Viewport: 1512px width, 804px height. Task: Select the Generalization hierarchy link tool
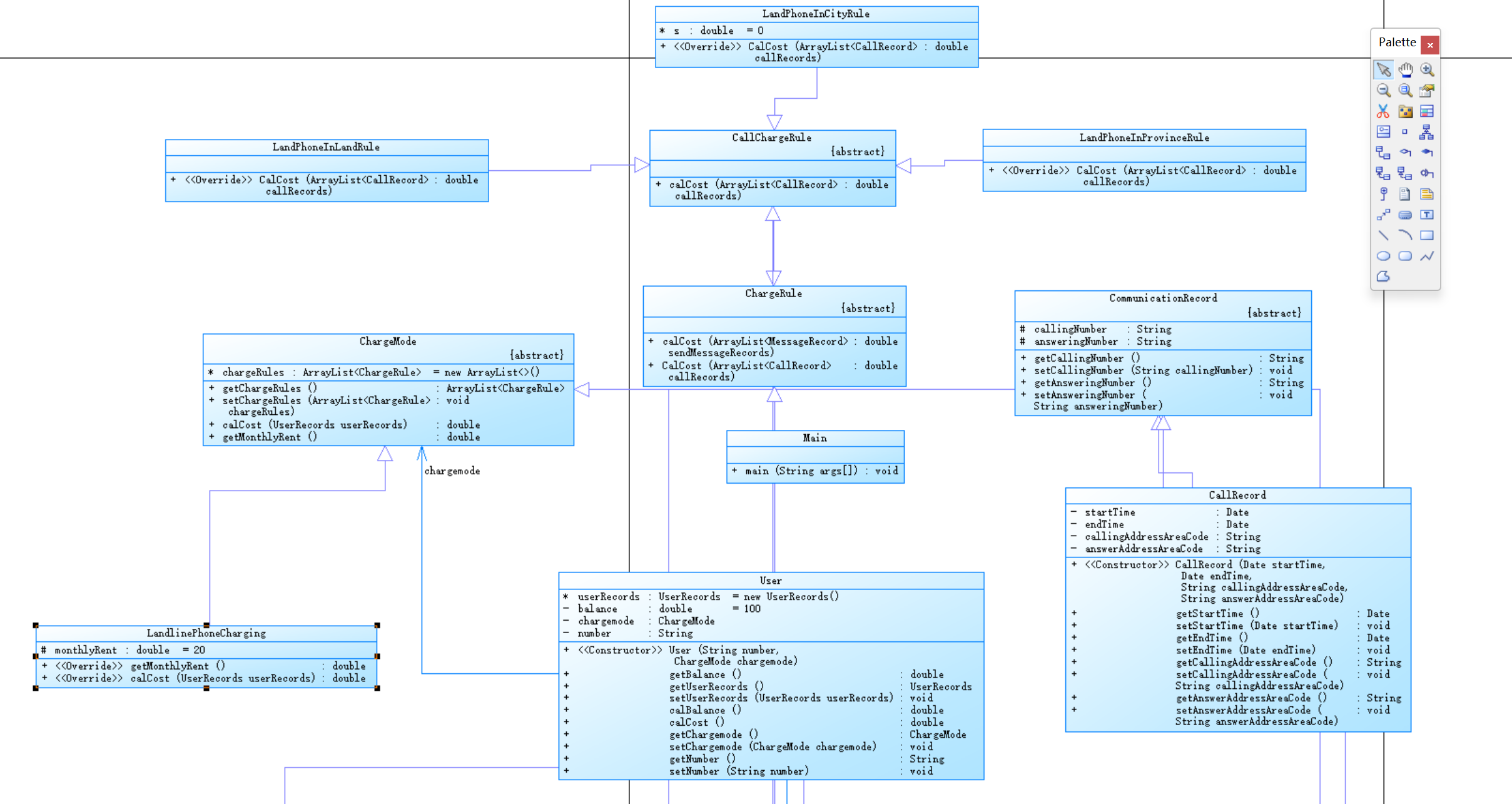(1426, 132)
